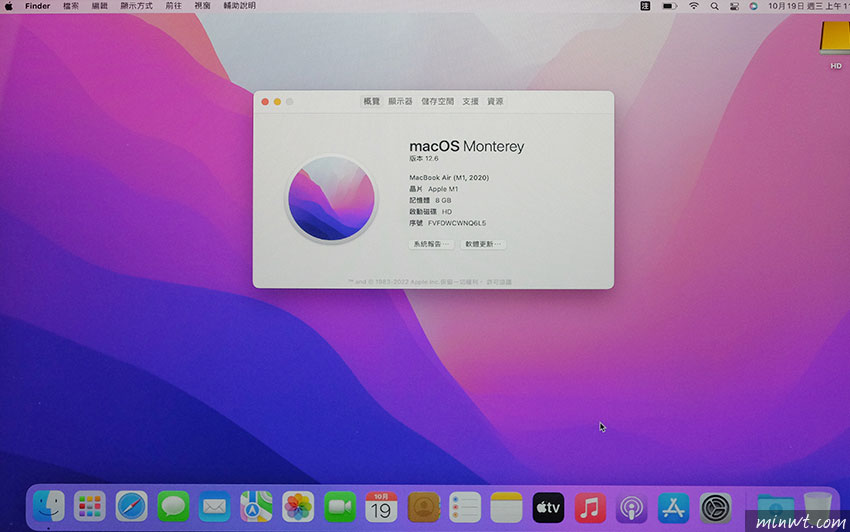The width and height of the screenshot is (850, 532).
Task: Click the 記憶體 8 GB line
Action: (x=430, y=200)
